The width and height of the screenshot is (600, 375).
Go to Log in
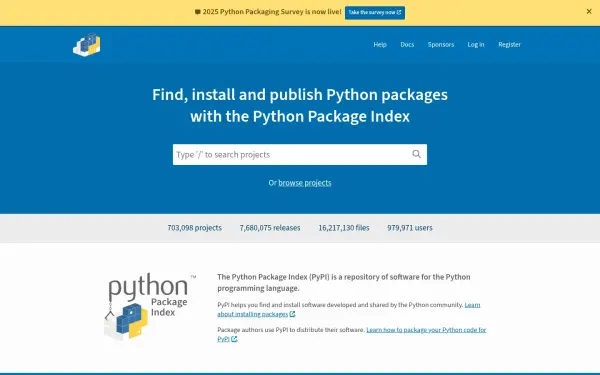click(476, 44)
